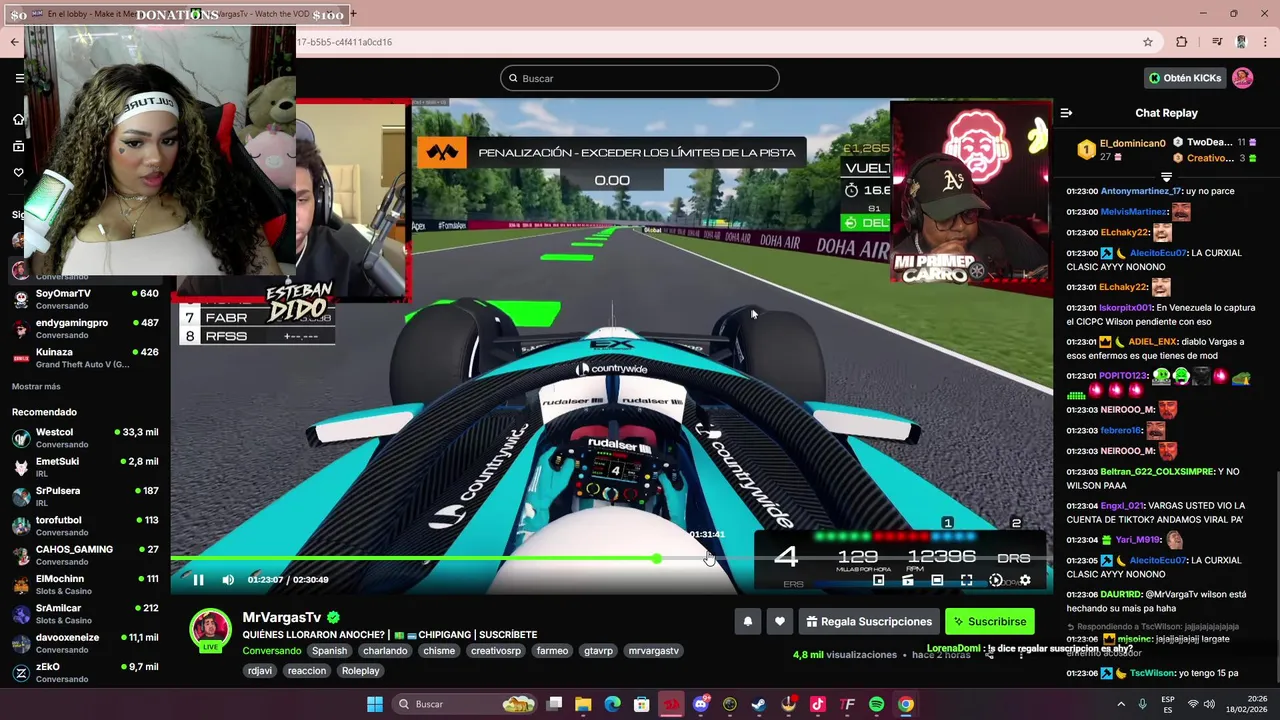Open the CAHOS_GAMING channel in the sidebar
1280x720 pixels.
(x=85, y=555)
